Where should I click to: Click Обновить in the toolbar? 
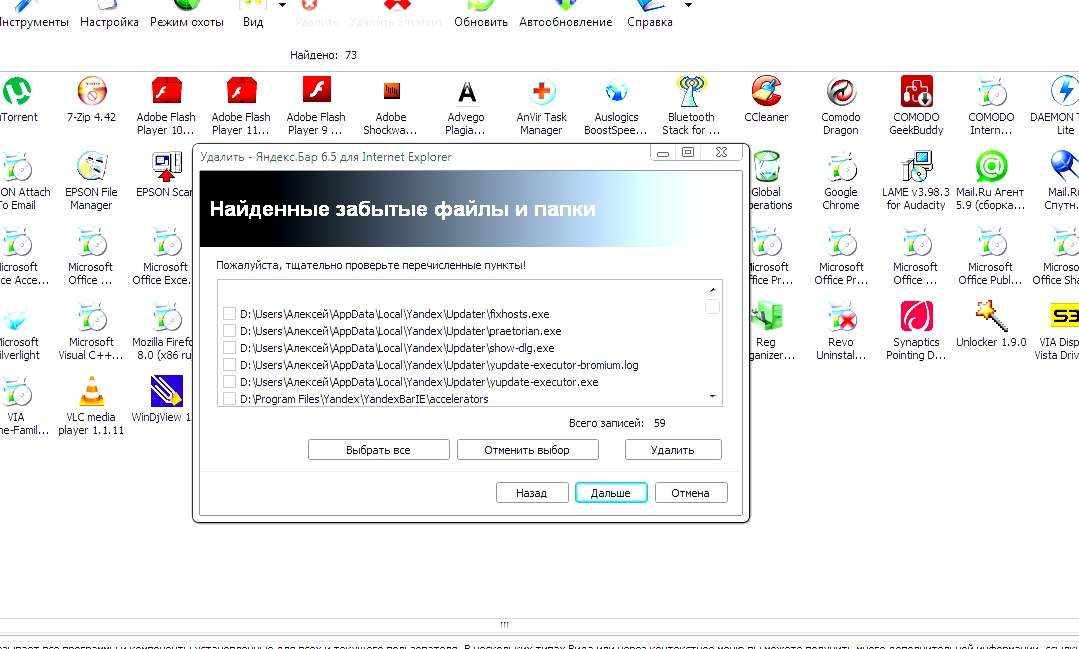click(481, 15)
